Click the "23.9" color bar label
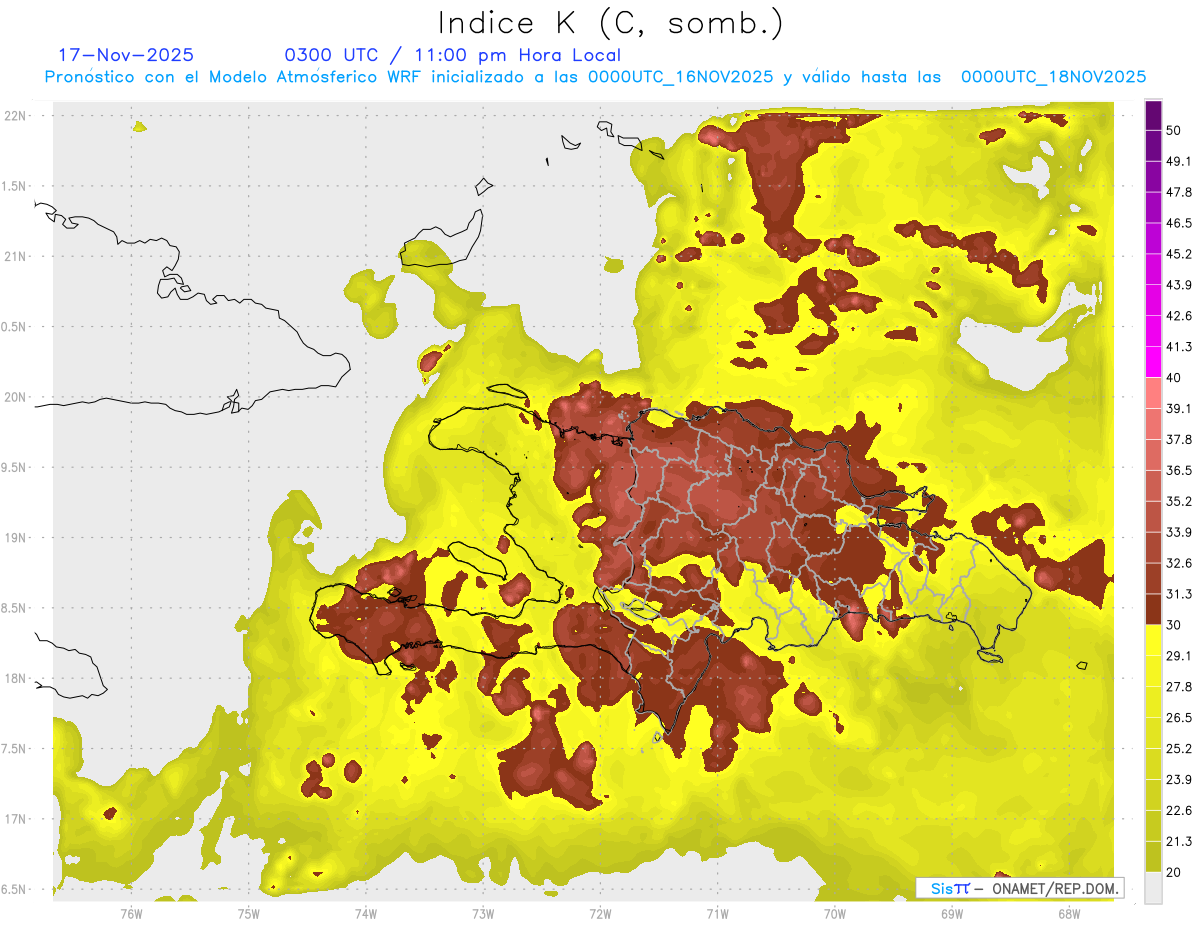The image size is (1200, 927). point(1179,779)
